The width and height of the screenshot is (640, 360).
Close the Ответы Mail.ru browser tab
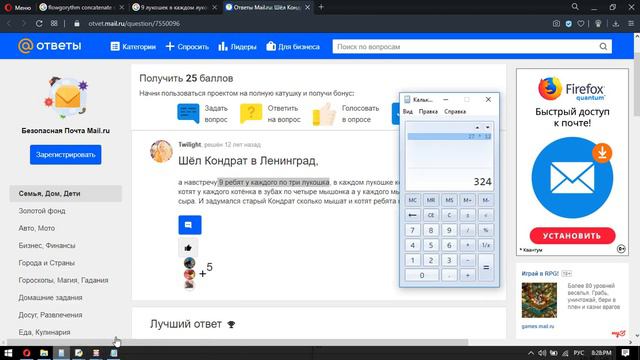click(x=308, y=7)
